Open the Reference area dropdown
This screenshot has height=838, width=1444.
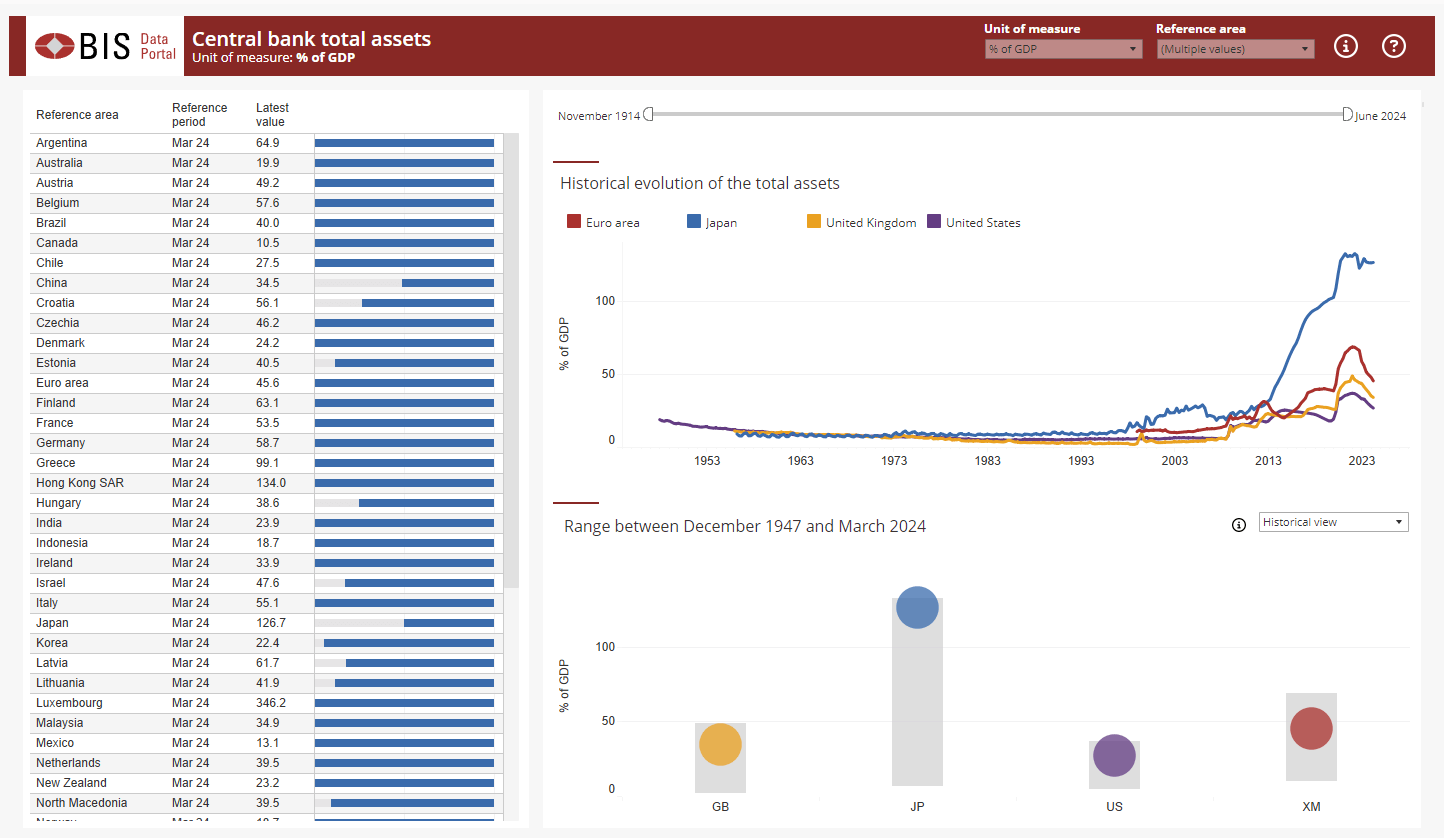1235,49
